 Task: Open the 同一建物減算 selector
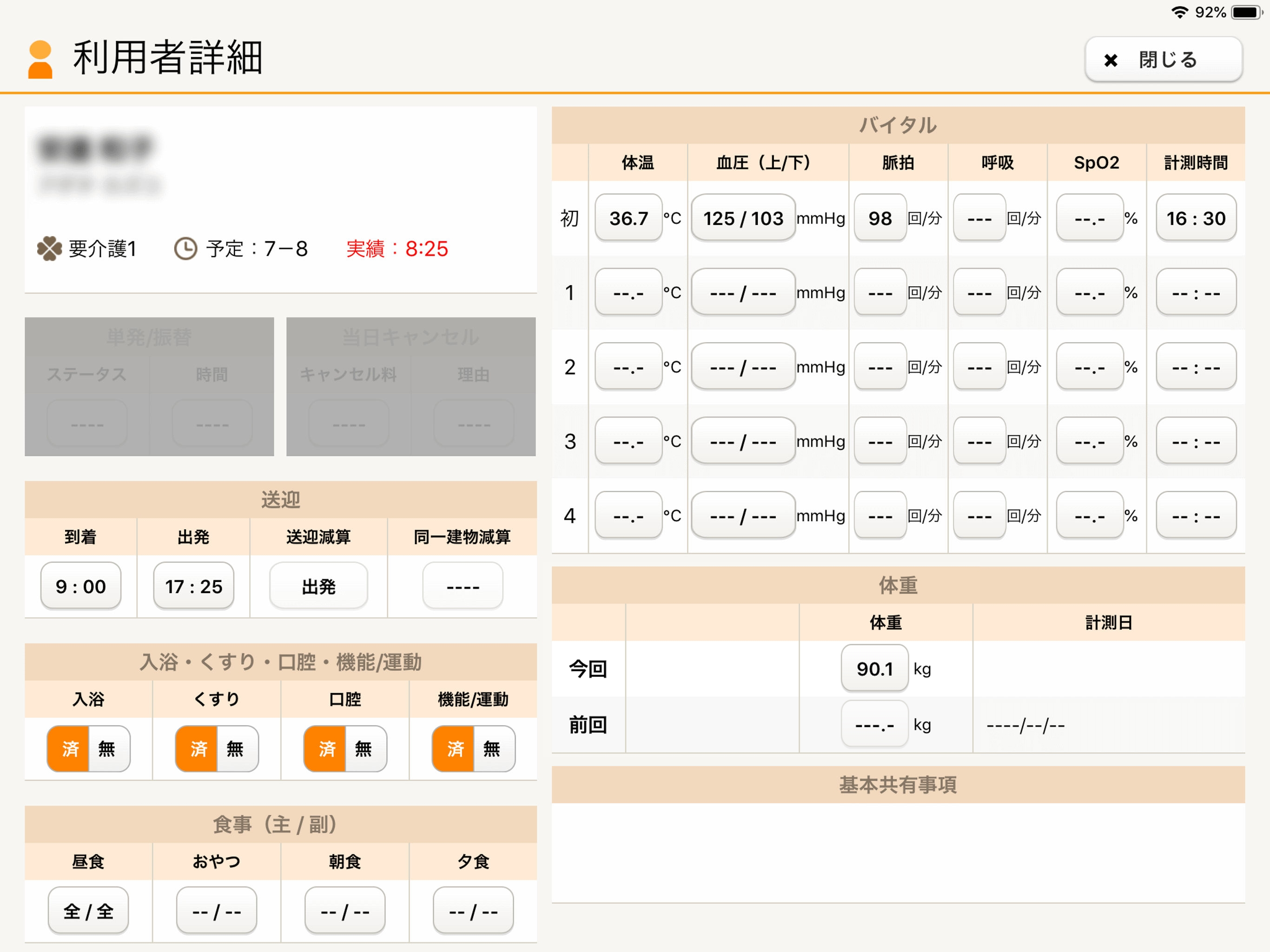463,586
